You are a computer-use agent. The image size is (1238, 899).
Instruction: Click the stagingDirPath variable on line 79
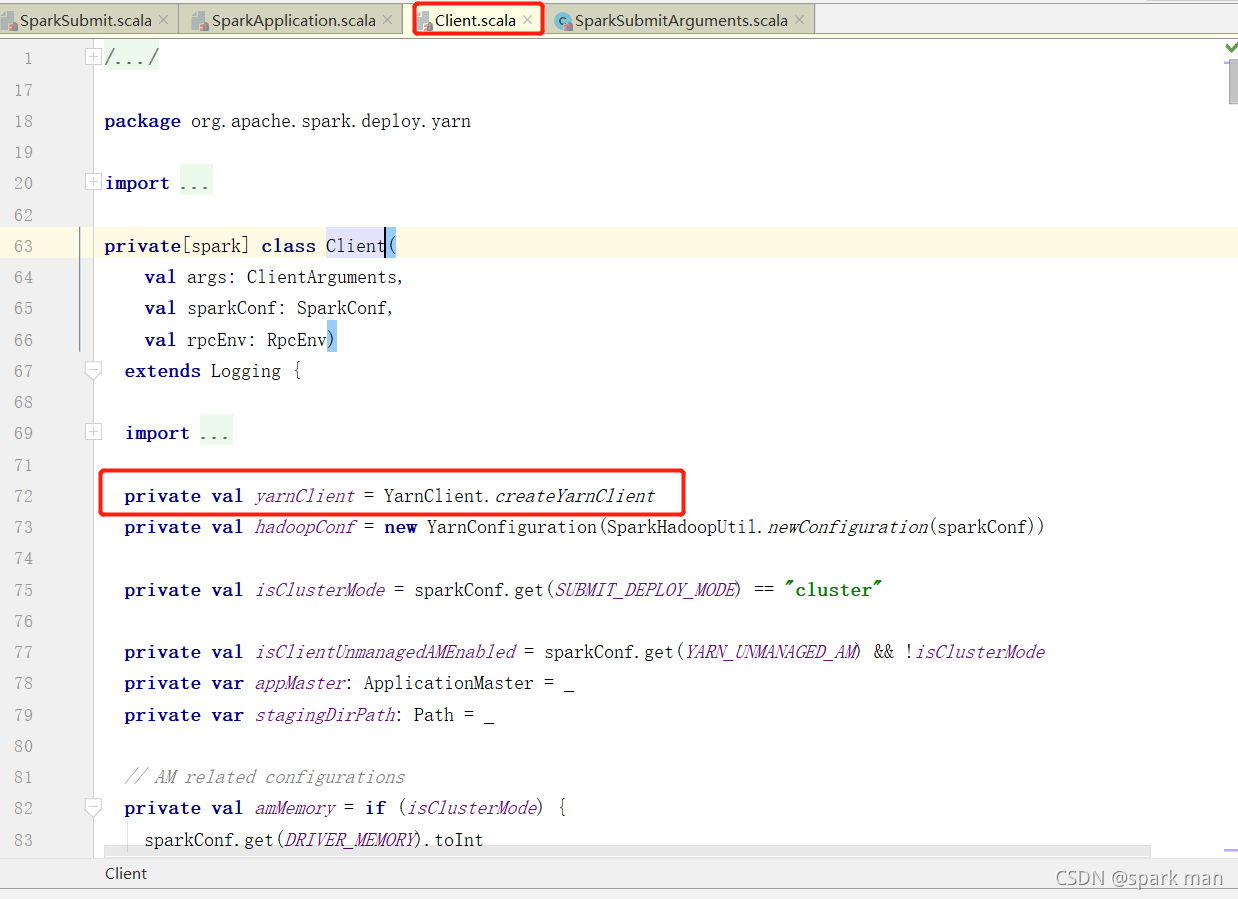point(325,715)
